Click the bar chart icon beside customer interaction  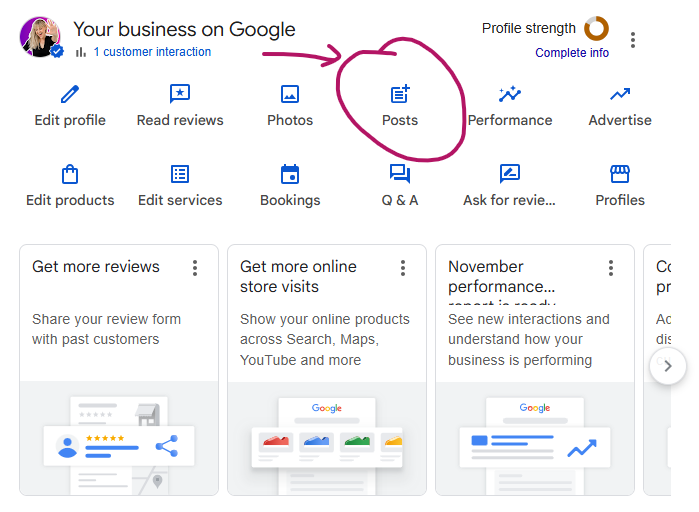coord(81,52)
